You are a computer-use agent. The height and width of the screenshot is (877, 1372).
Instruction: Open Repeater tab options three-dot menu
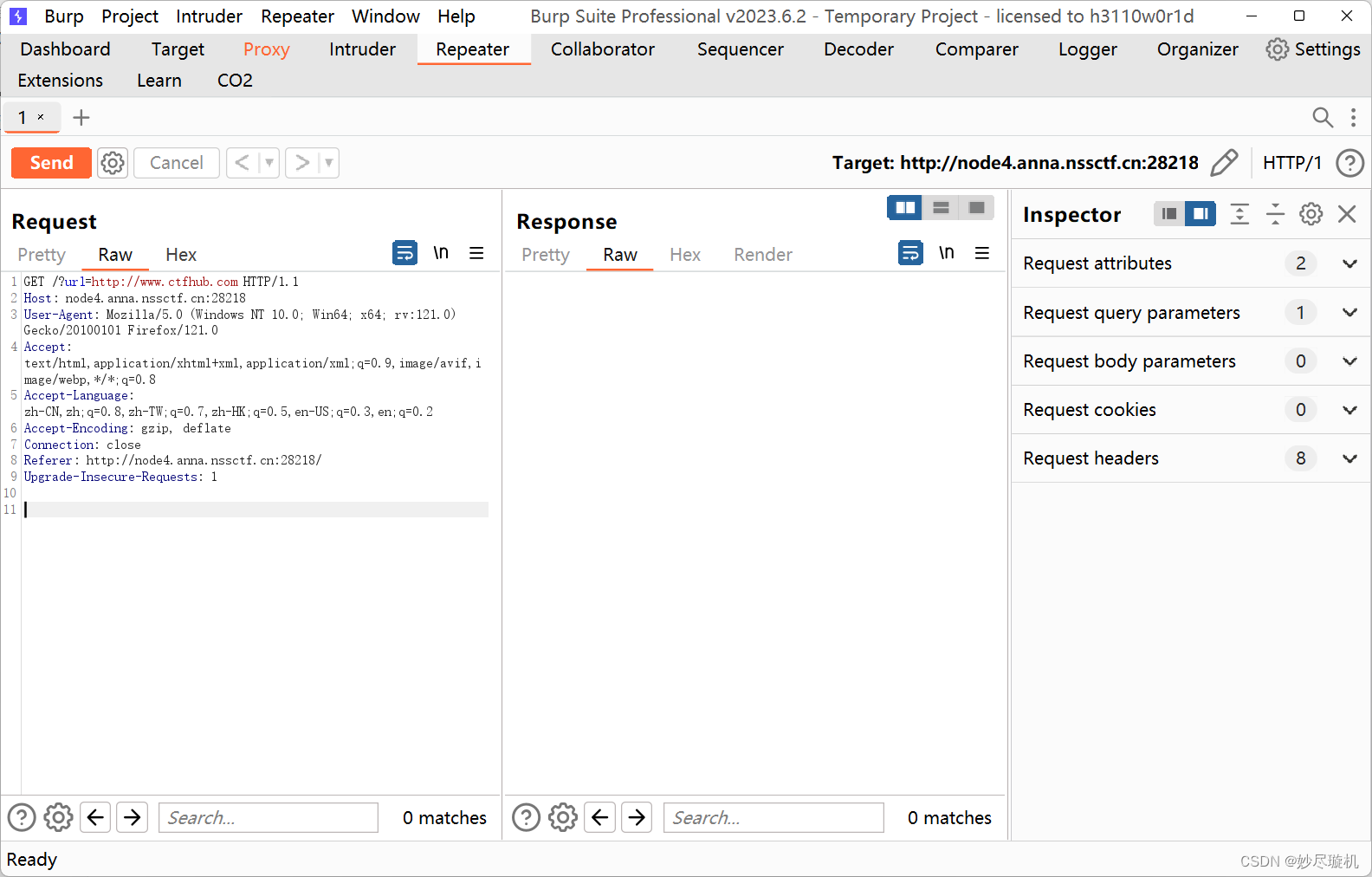1353,117
